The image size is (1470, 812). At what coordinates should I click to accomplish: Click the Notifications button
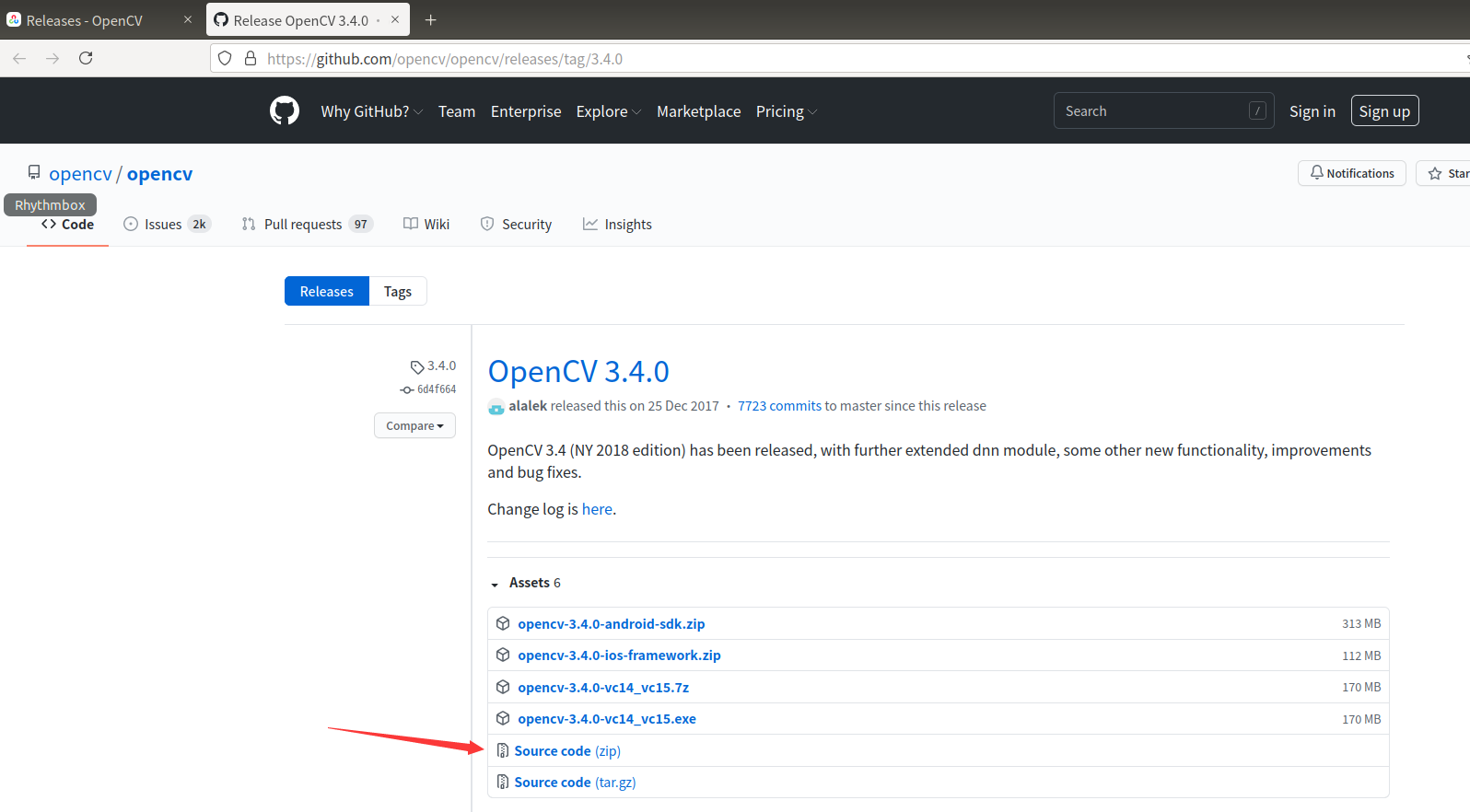[x=1352, y=173]
